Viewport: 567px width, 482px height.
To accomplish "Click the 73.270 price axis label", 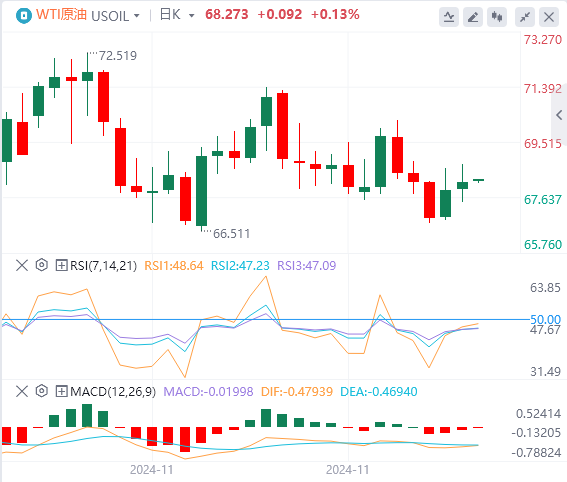I will [543, 40].
